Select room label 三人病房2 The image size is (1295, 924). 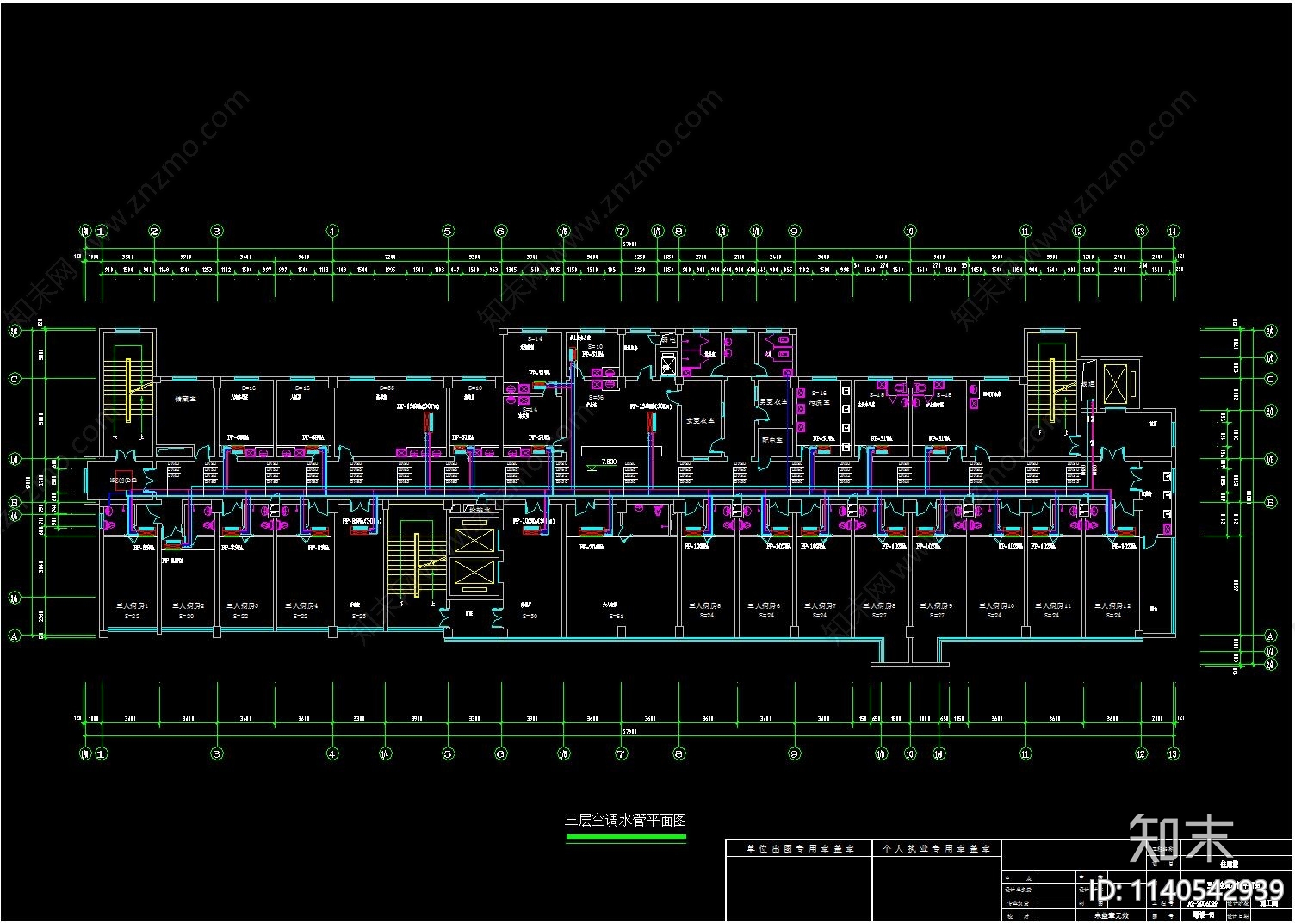click(188, 606)
